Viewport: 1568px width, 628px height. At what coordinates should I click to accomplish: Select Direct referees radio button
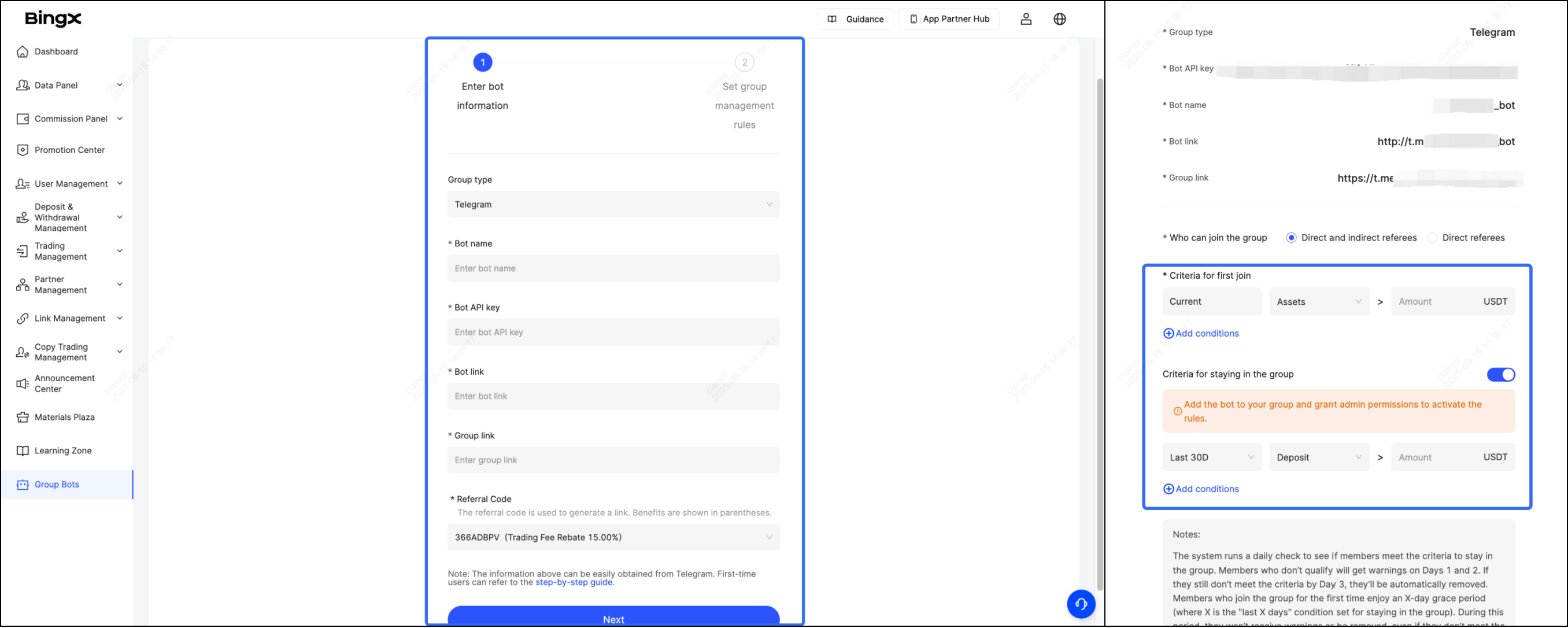pos(1432,238)
